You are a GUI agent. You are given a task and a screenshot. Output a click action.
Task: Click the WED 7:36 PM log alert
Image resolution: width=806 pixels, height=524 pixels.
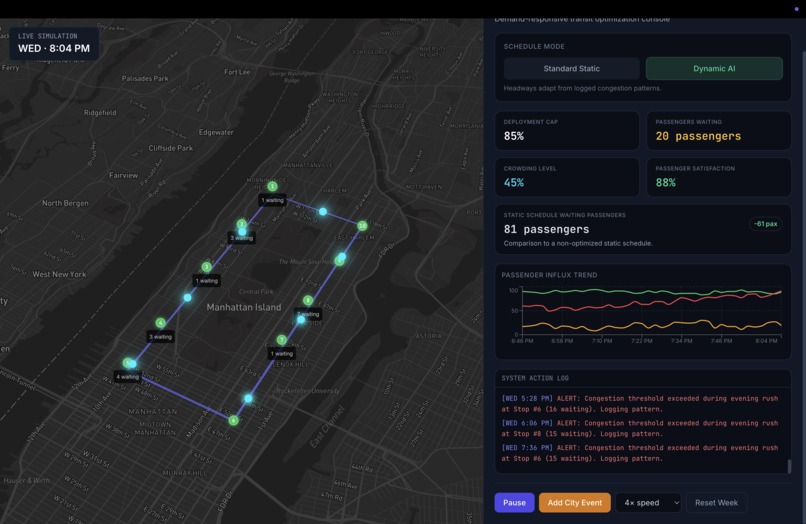639,453
